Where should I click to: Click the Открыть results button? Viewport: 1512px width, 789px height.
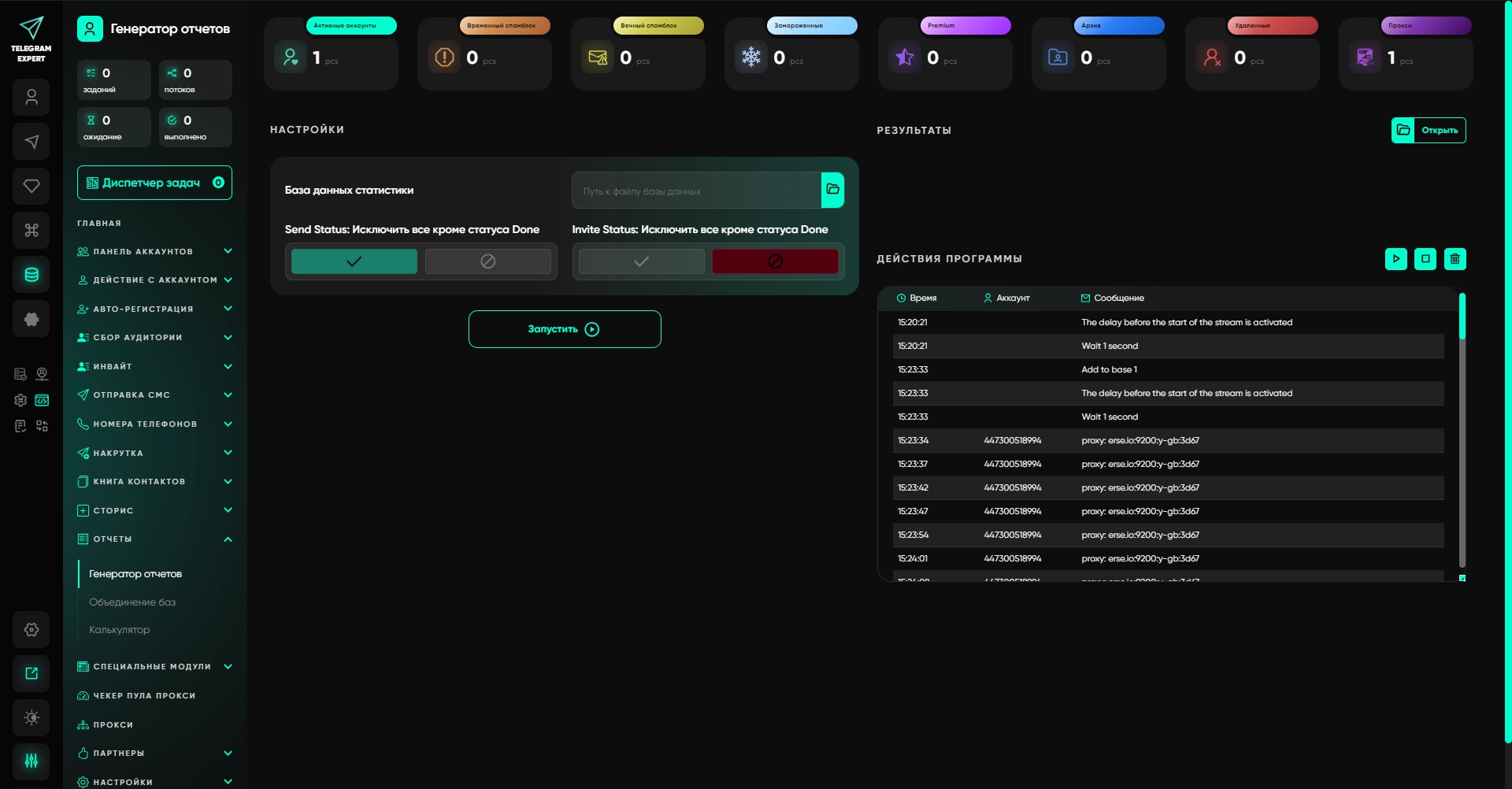(1429, 130)
